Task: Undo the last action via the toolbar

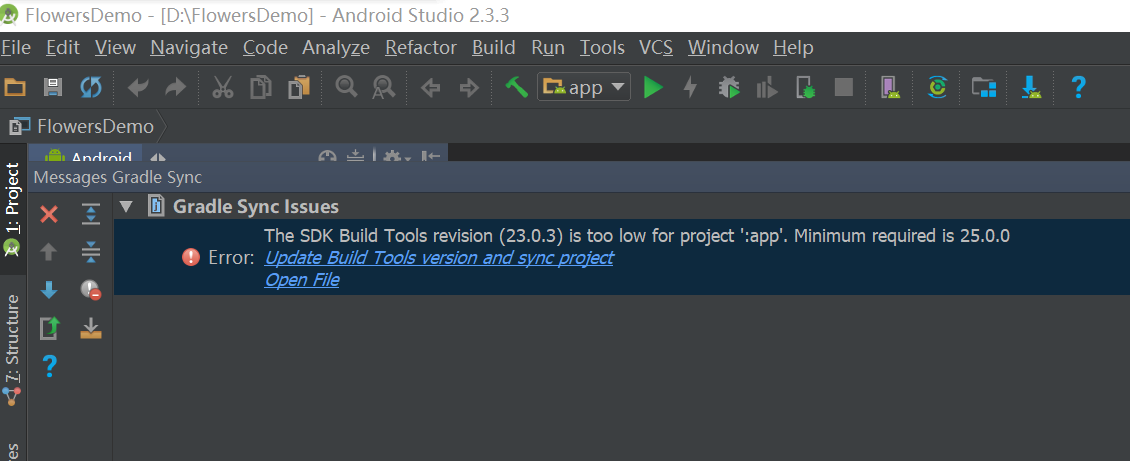Action: pos(138,88)
